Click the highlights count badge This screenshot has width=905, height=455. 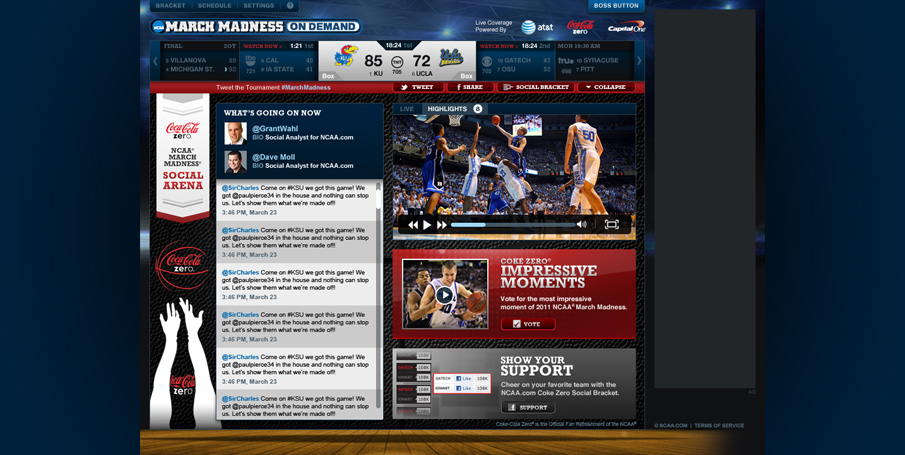[477, 109]
